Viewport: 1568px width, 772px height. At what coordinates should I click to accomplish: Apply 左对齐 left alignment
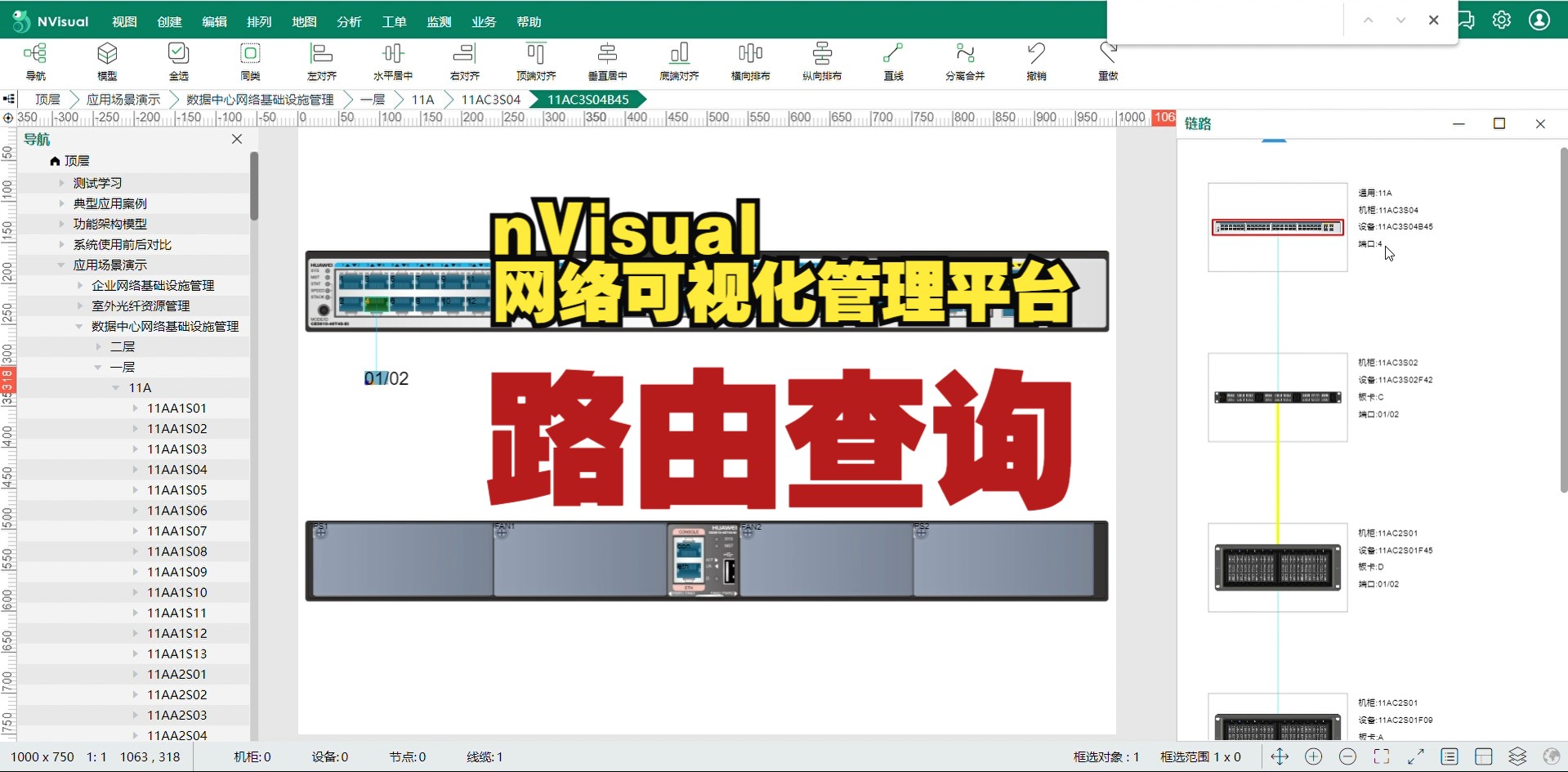pos(320,61)
